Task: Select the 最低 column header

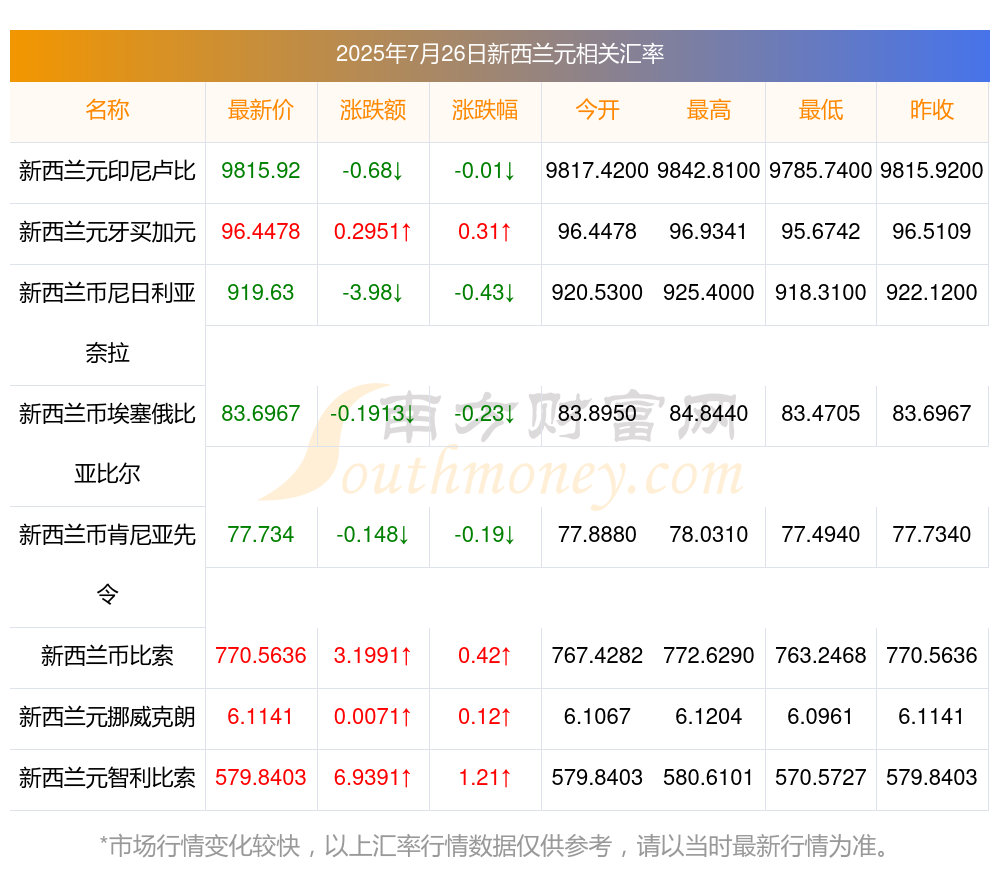Action: [821, 110]
